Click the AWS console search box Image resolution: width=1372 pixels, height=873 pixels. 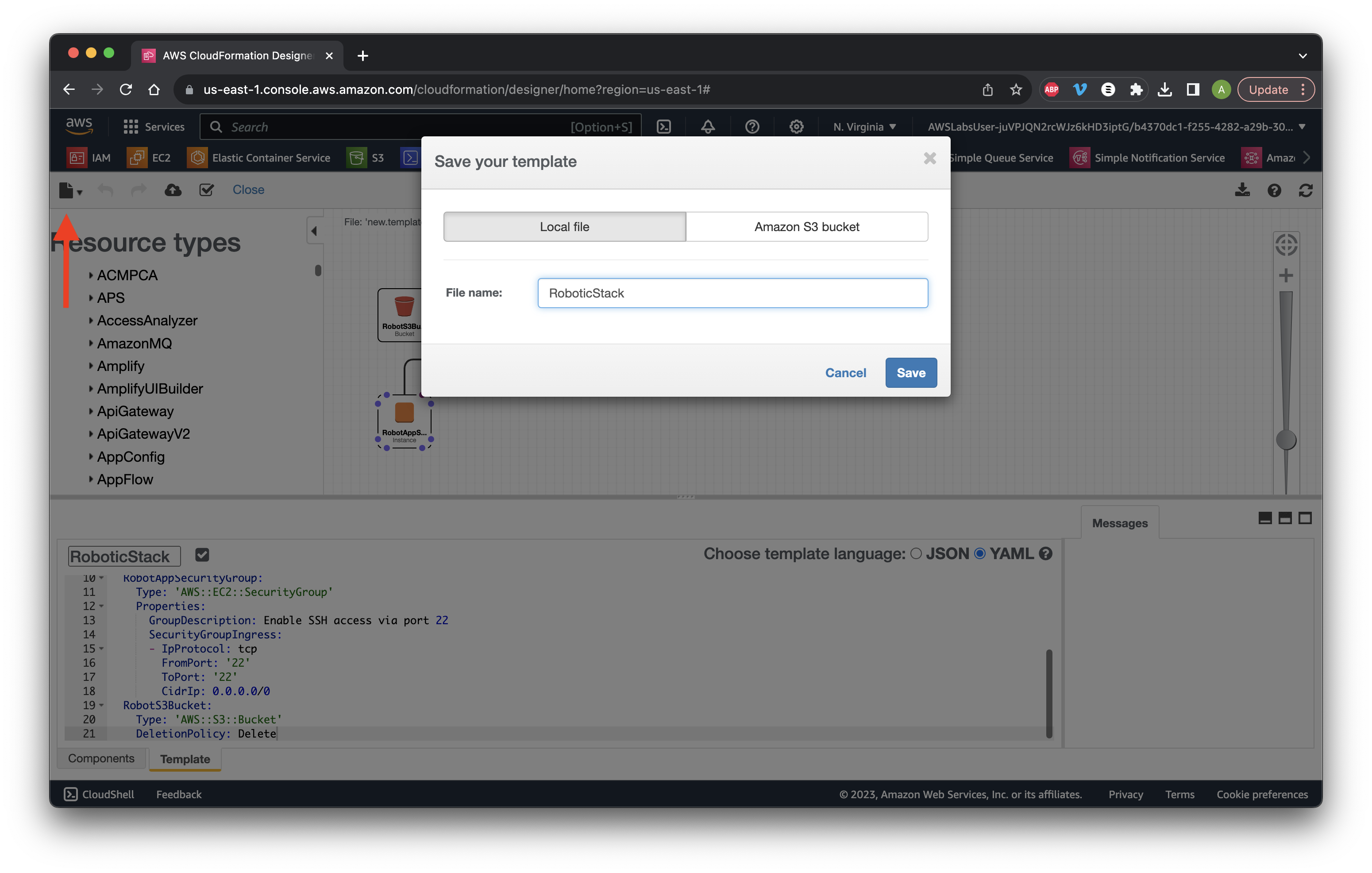tap(420, 127)
